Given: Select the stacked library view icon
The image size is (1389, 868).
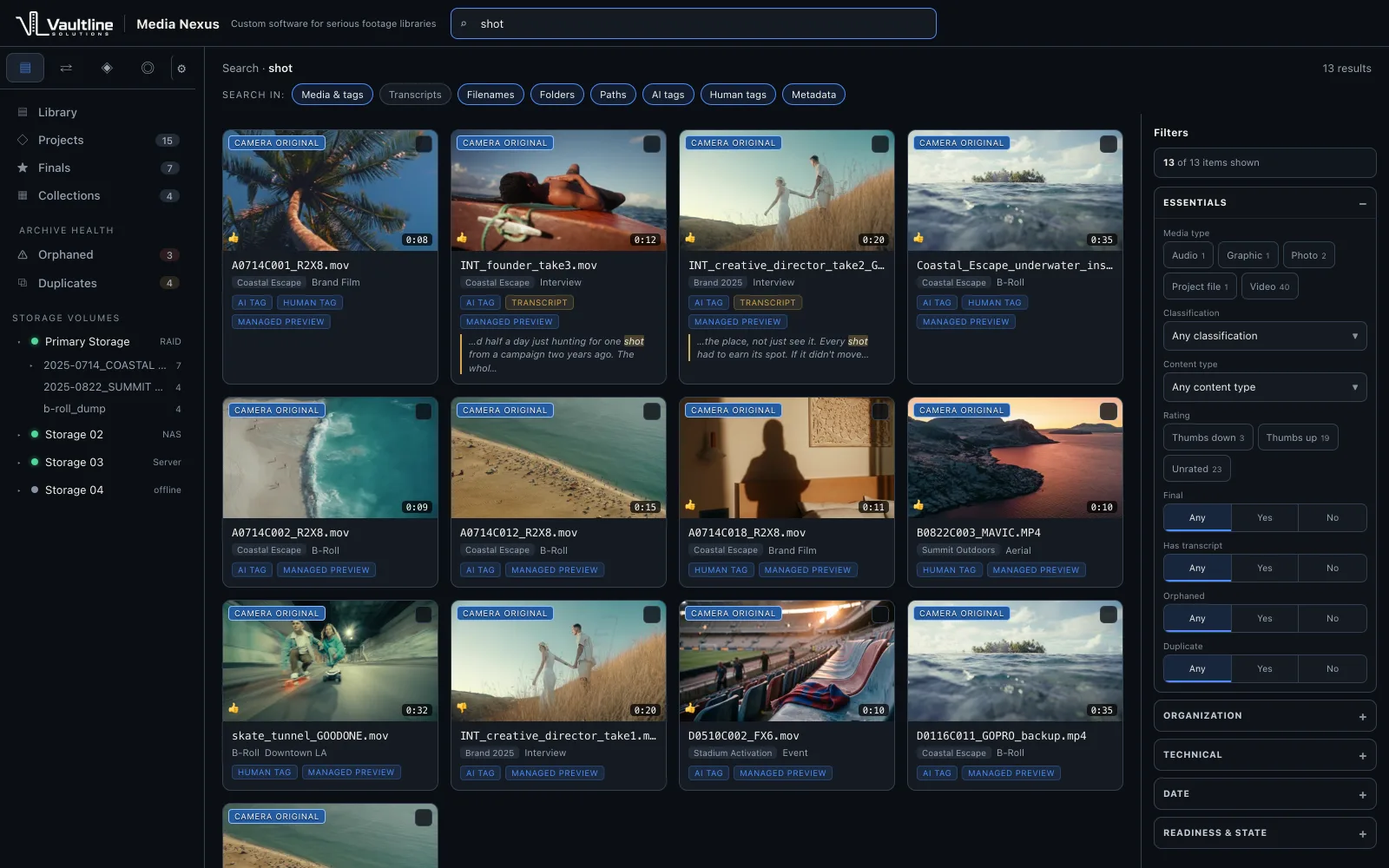Looking at the screenshot, I should coord(25,68).
